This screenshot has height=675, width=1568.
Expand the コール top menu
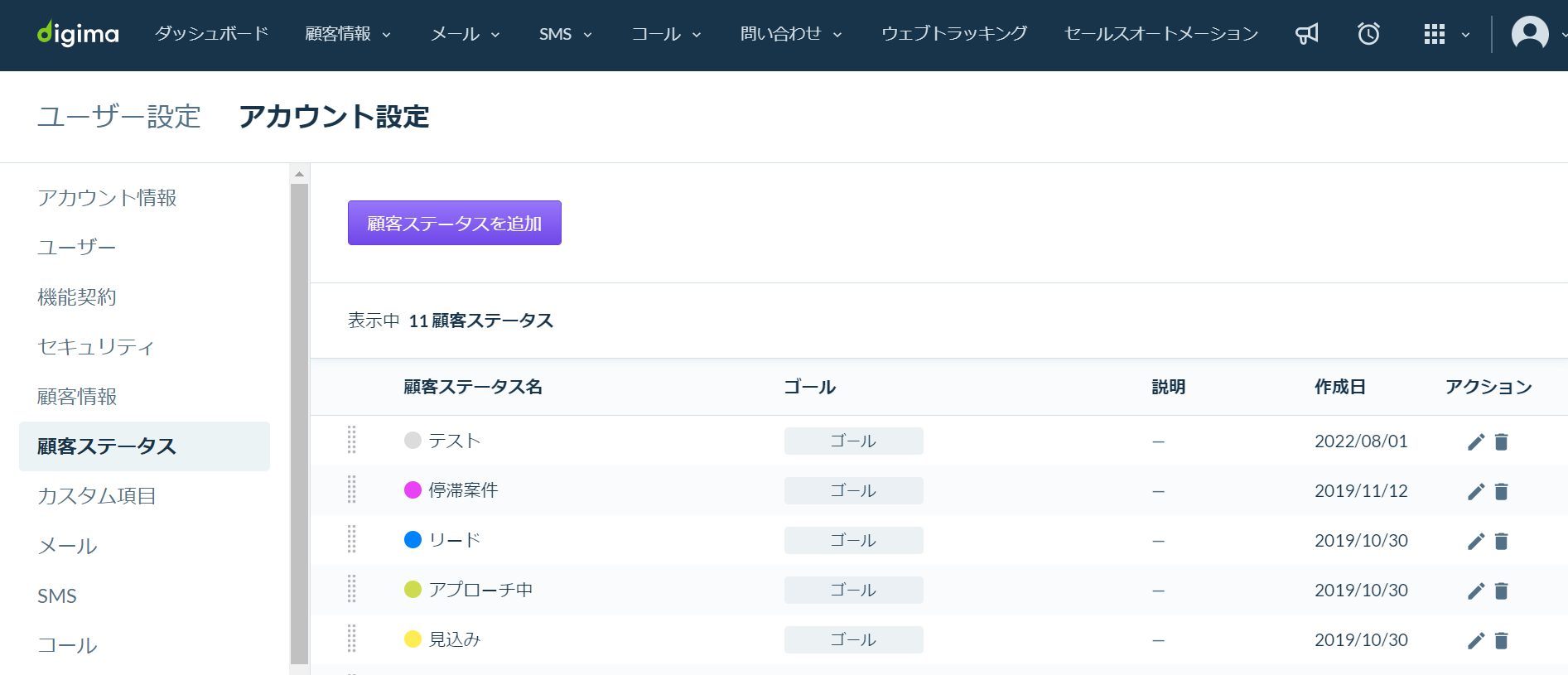click(667, 34)
